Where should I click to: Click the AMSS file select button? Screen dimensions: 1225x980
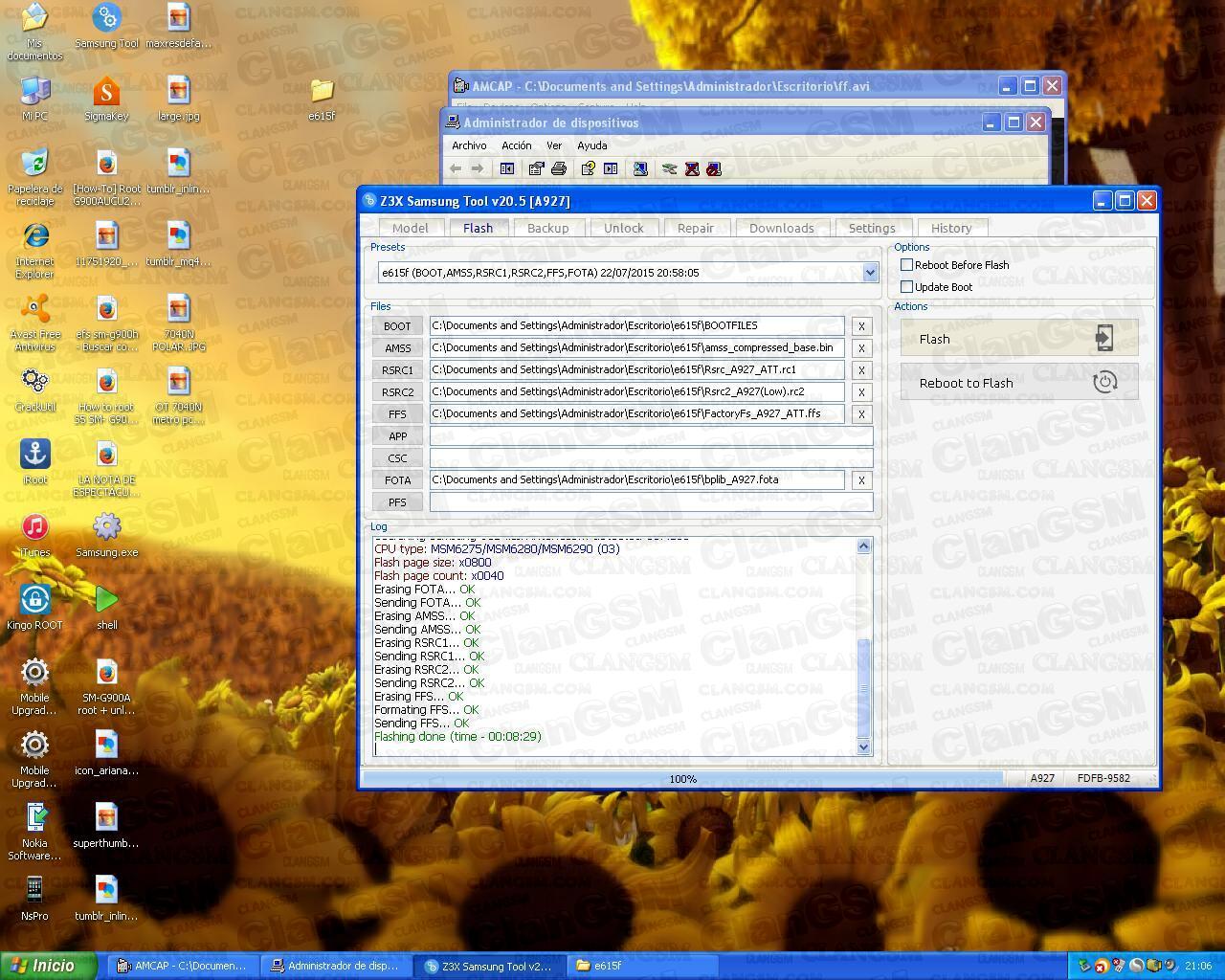point(397,348)
